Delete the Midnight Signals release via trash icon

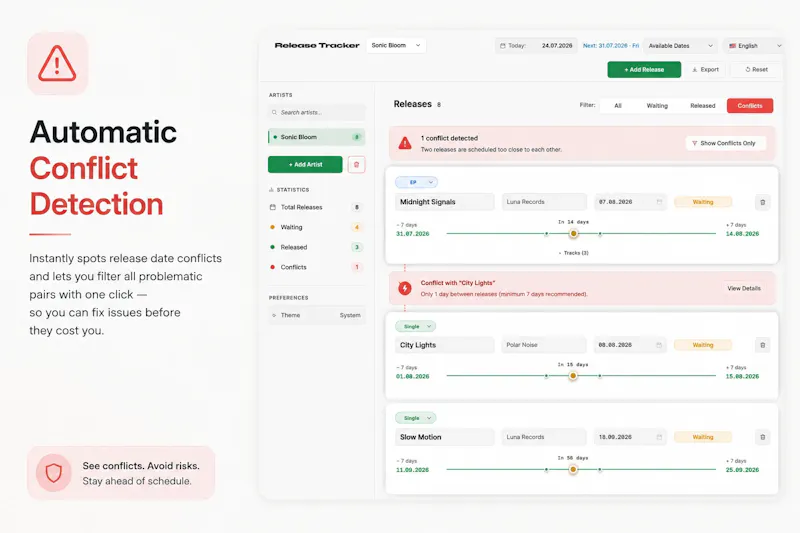[762, 202]
